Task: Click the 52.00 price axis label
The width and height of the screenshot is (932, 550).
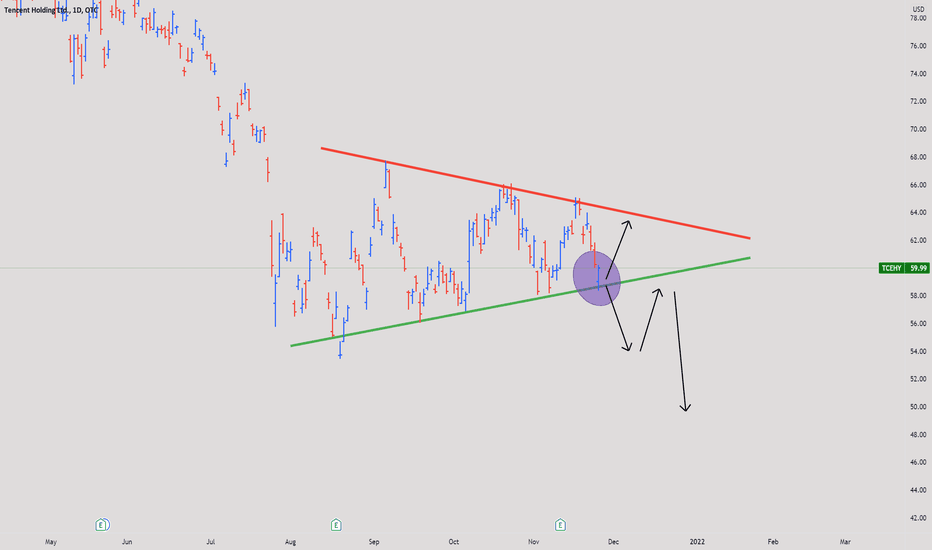Action: 918,379
